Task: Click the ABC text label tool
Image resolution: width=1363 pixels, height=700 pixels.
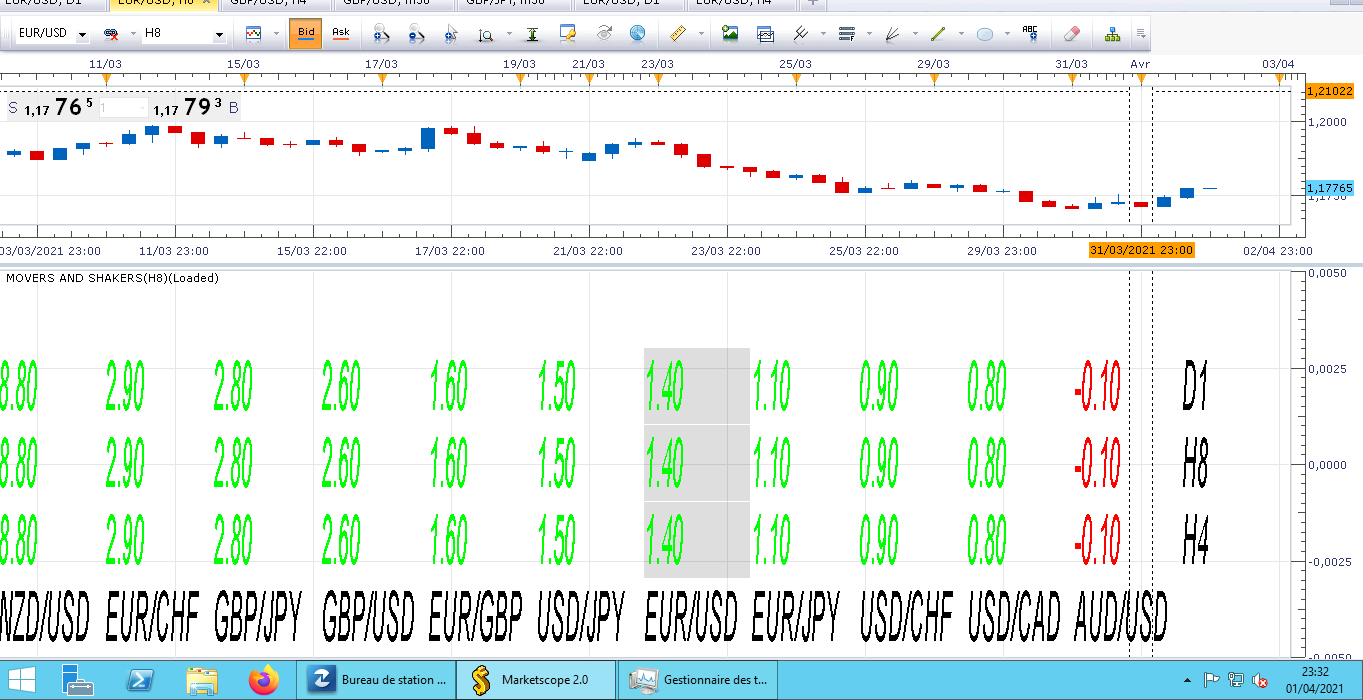Action: point(1031,34)
